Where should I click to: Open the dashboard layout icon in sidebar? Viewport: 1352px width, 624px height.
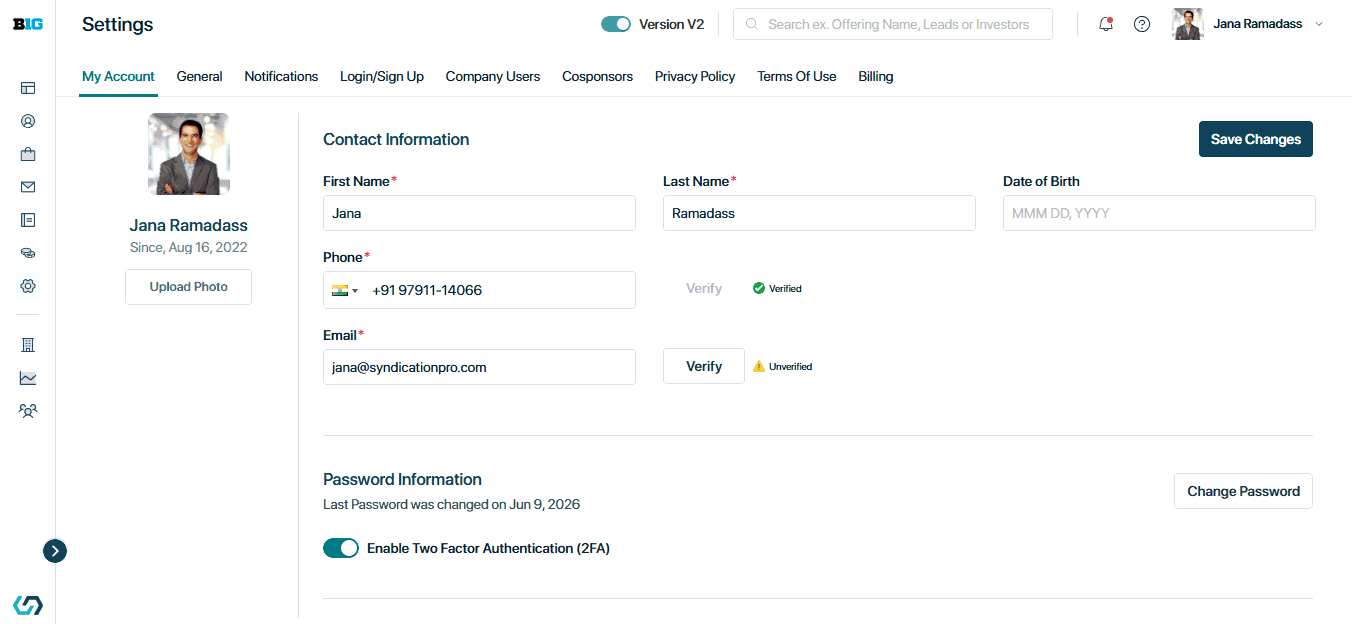click(28, 89)
